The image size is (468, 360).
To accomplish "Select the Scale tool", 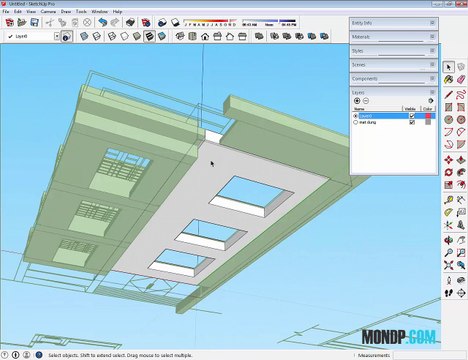I will point(449,185).
